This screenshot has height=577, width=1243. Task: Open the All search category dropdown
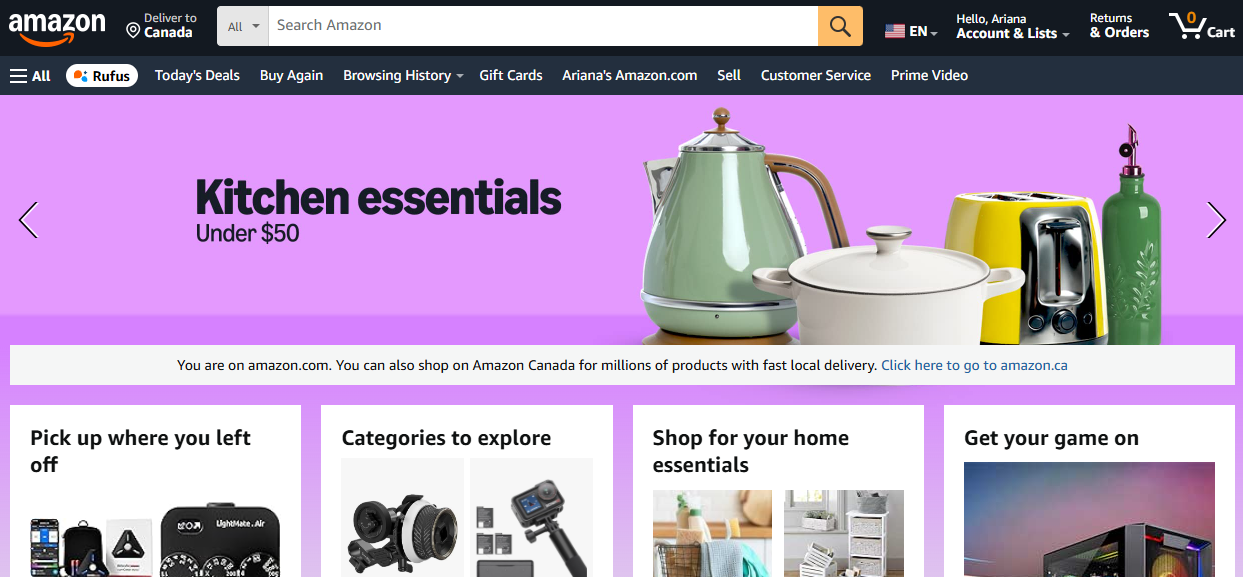(x=243, y=26)
